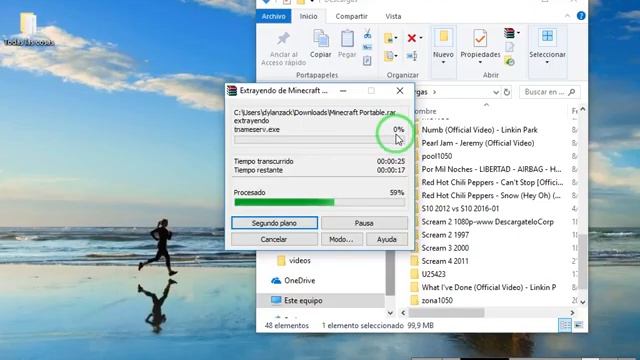The height and width of the screenshot is (360, 640).
Task: Select the zona1050 folder
Action: click(437, 300)
